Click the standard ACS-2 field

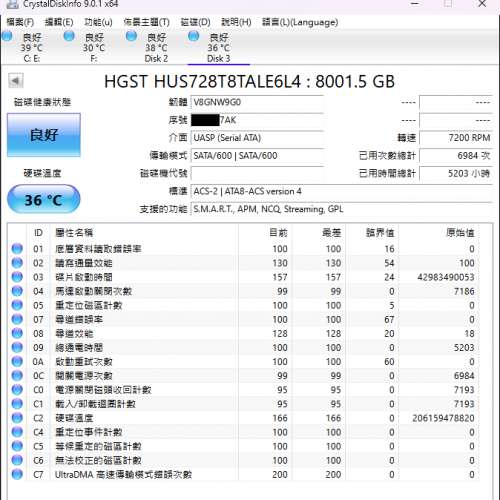tap(341, 191)
